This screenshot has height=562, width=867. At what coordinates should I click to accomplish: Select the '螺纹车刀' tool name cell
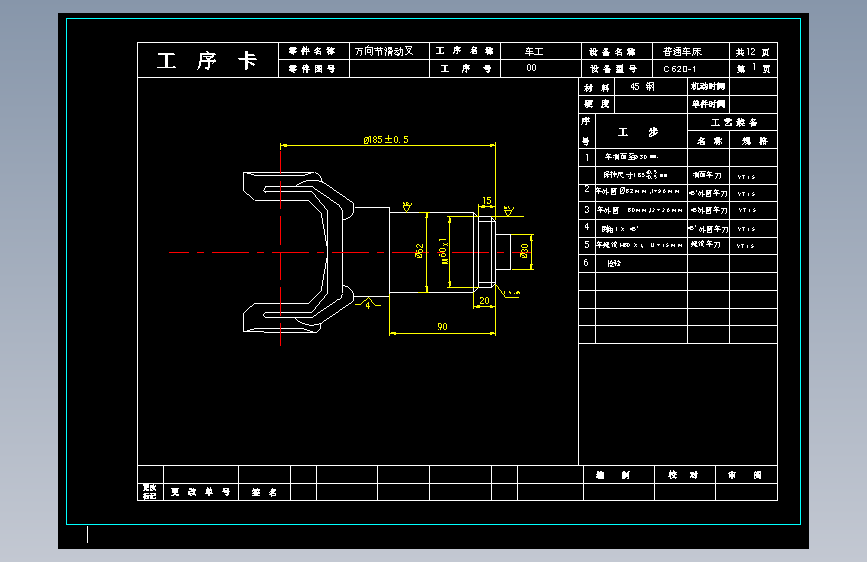708,245
